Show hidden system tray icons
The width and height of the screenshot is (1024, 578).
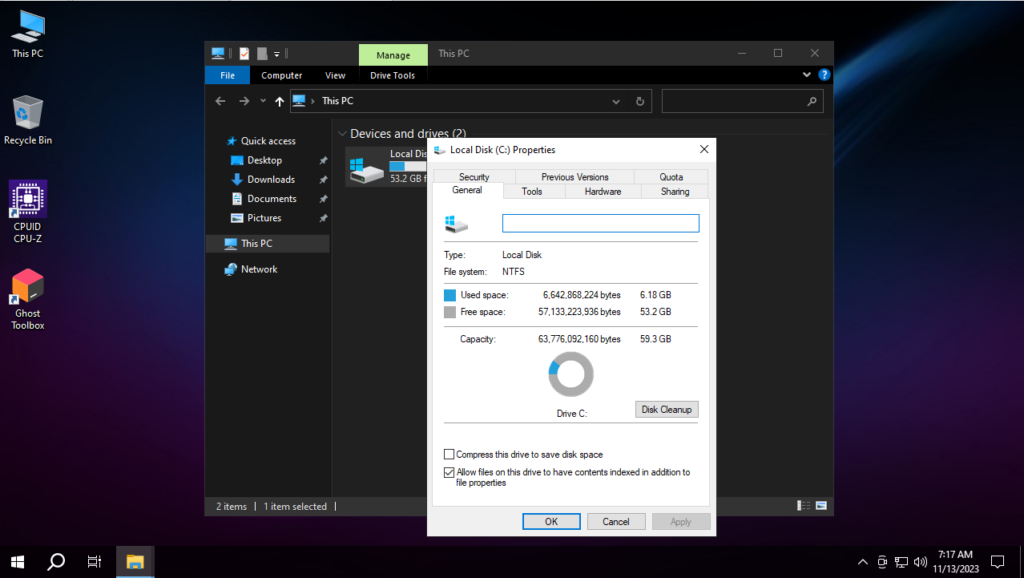[x=863, y=561]
